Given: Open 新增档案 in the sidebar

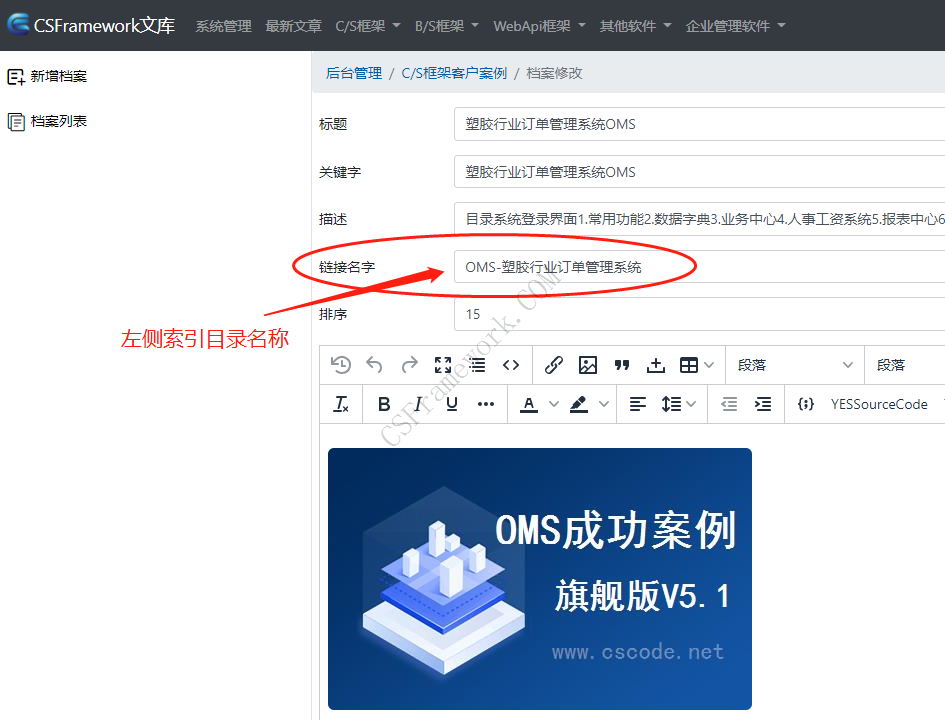Looking at the screenshot, I should click(x=47, y=77).
